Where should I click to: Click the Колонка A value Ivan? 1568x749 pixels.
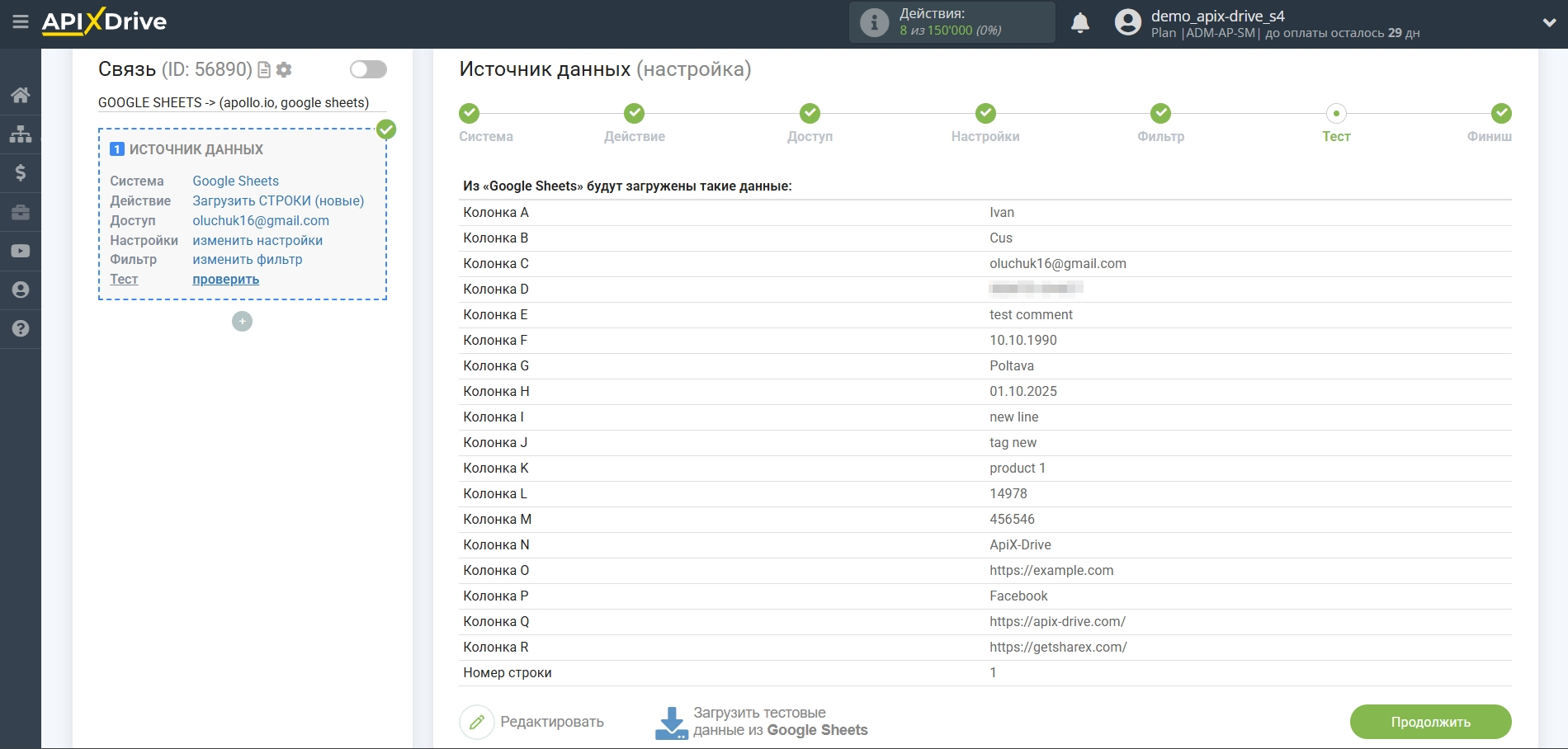click(1002, 212)
